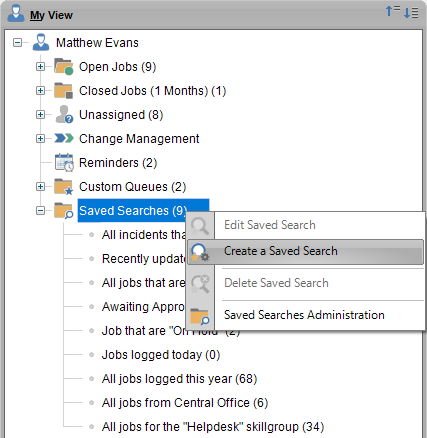Click the Reminders calendar icon

(x=64, y=163)
